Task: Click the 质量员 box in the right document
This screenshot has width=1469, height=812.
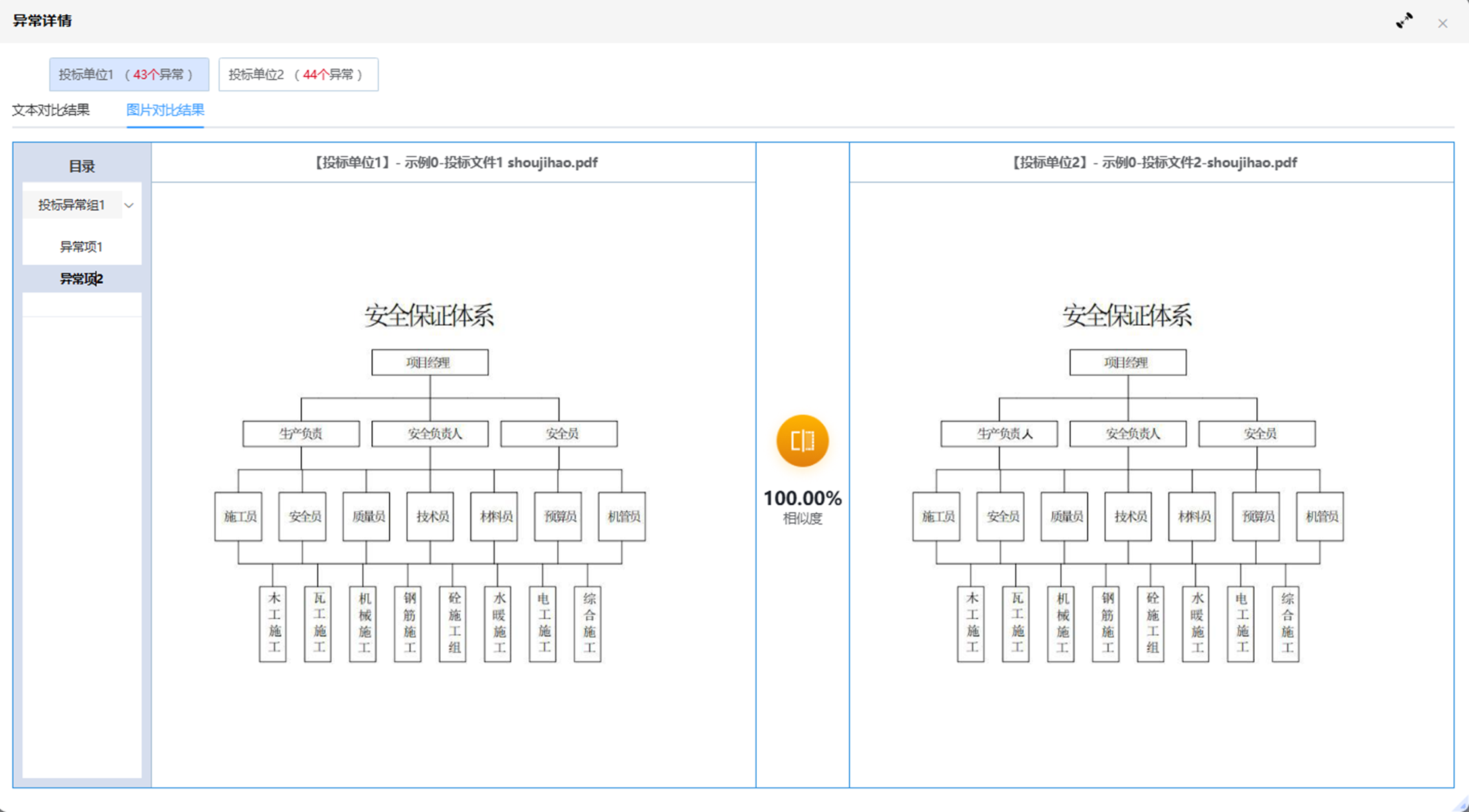Action: (x=1064, y=516)
